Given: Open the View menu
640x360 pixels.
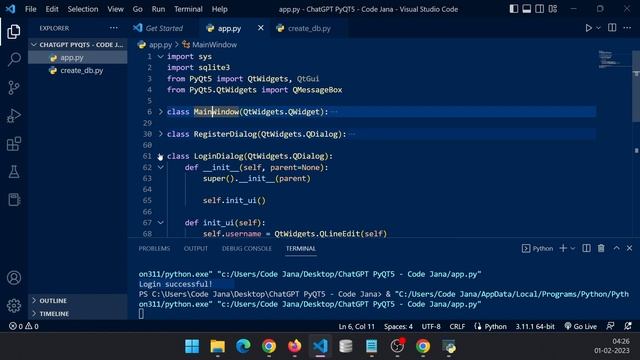Looking at the screenshot, I should [x=116, y=9].
